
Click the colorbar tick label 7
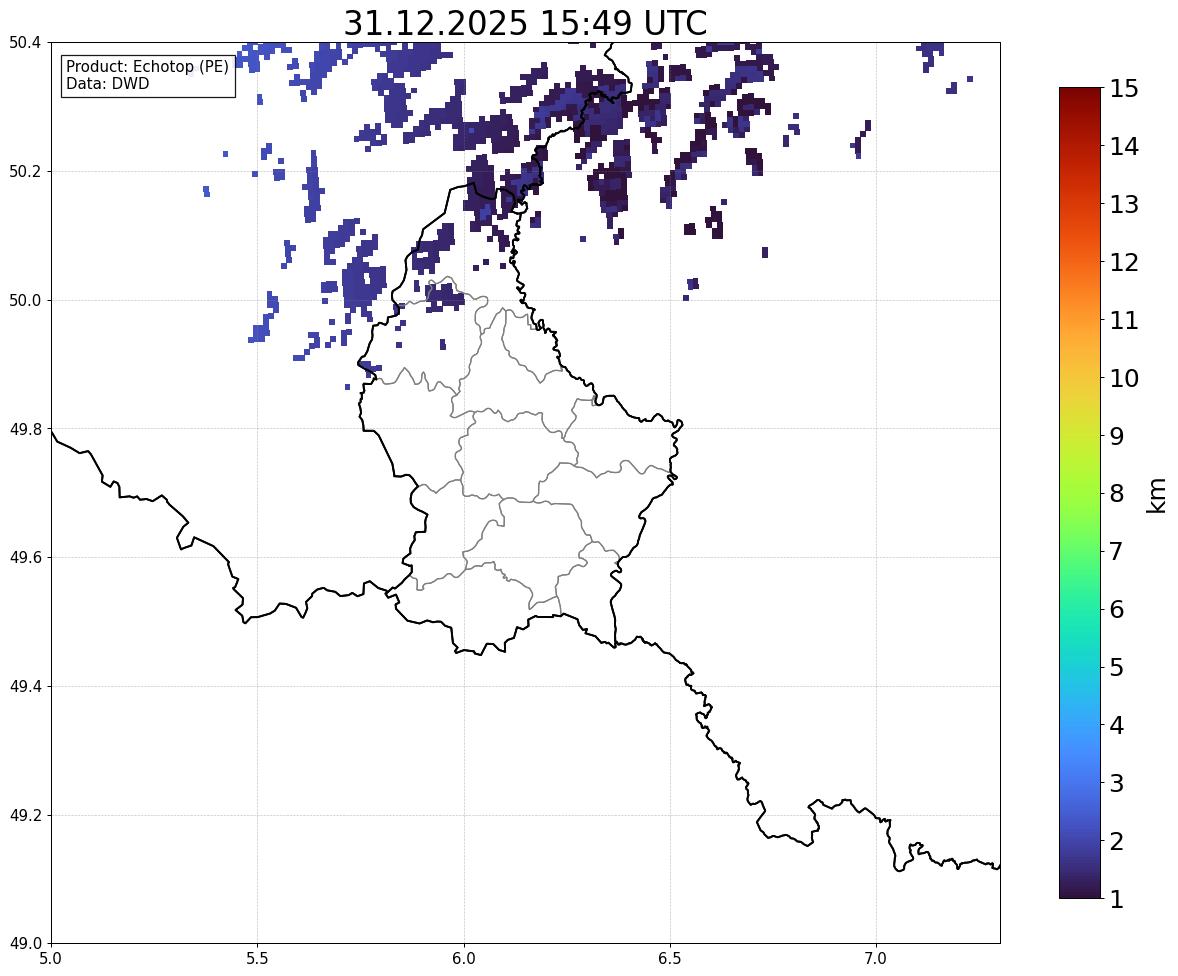click(x=1117, y=551)
